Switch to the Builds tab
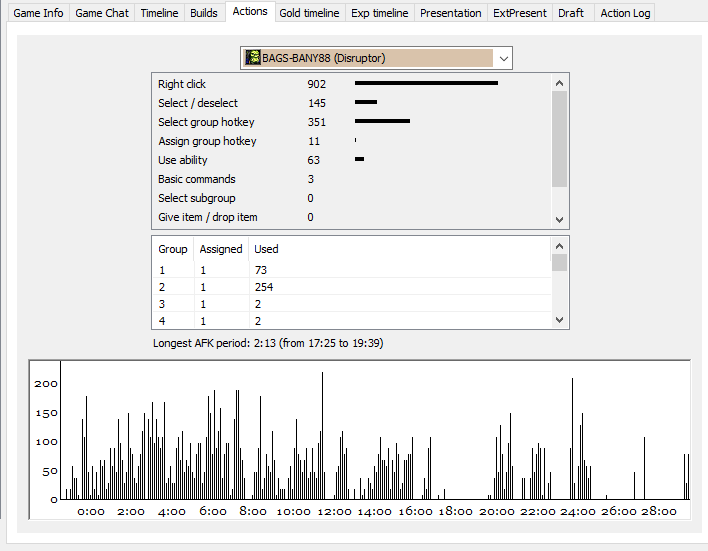The image size is (708, 551). [204, 13]
